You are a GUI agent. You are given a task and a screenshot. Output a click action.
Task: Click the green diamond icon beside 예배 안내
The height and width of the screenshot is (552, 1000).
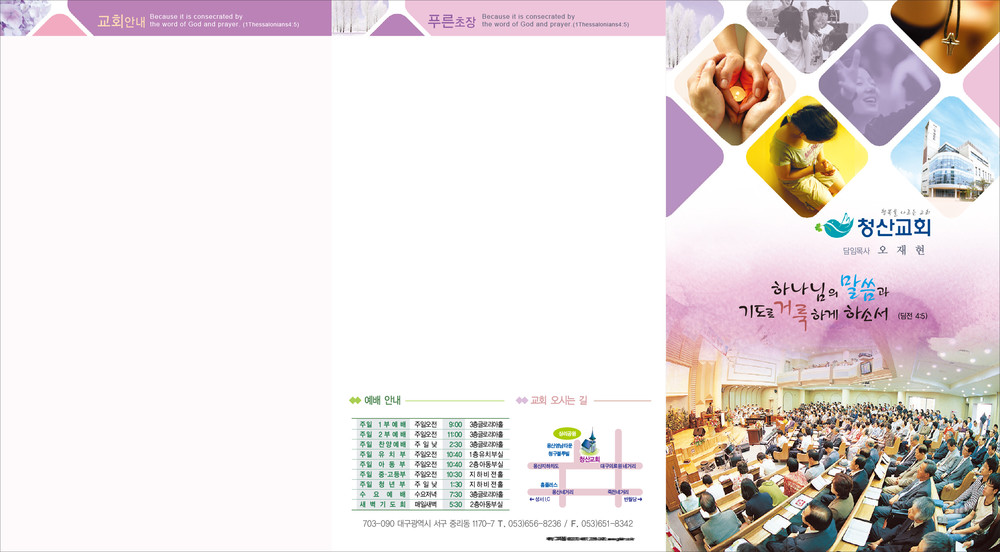[x=355, y=400]
